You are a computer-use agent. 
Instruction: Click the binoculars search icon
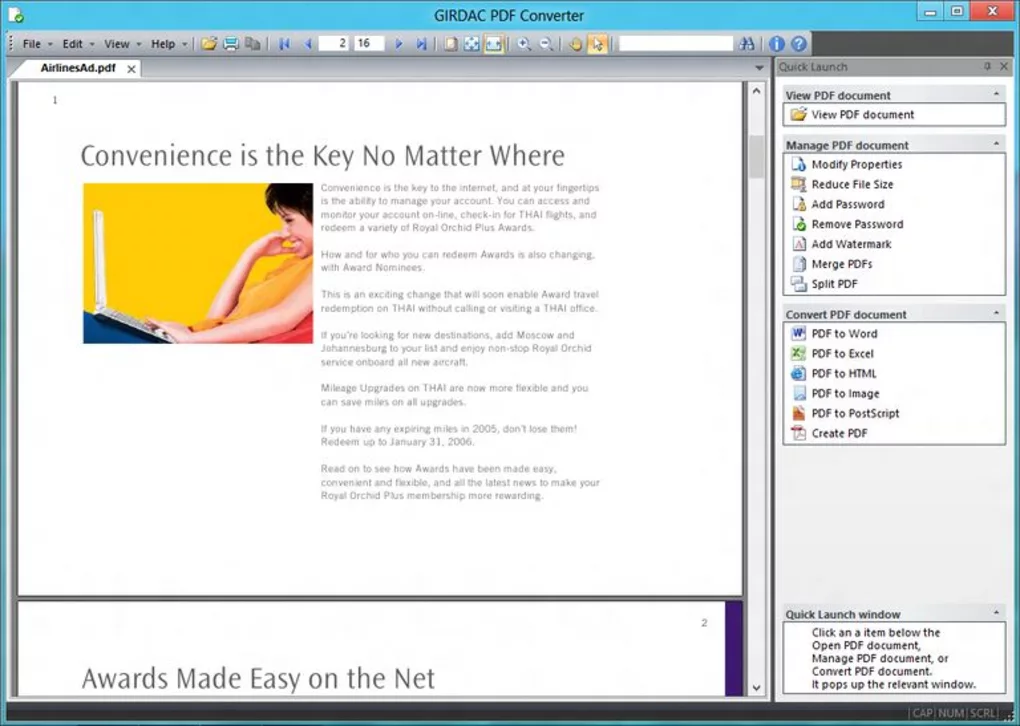click(747, 43)
